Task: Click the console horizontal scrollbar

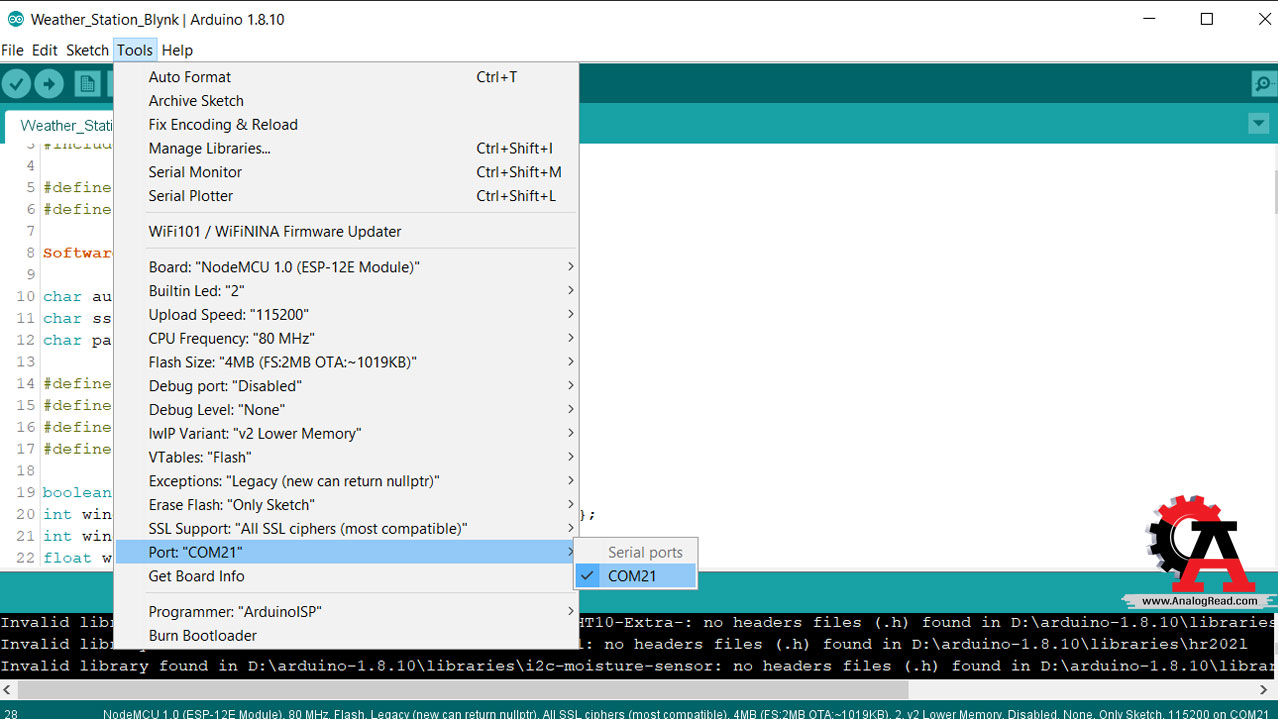Action: point(463,690)
